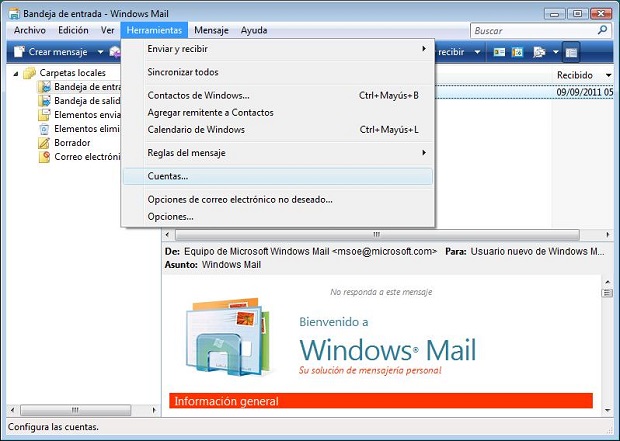The height and width of the screenshot is (441, 620).
Task: Open the Edición menu
Action: (x=73, y=30)
